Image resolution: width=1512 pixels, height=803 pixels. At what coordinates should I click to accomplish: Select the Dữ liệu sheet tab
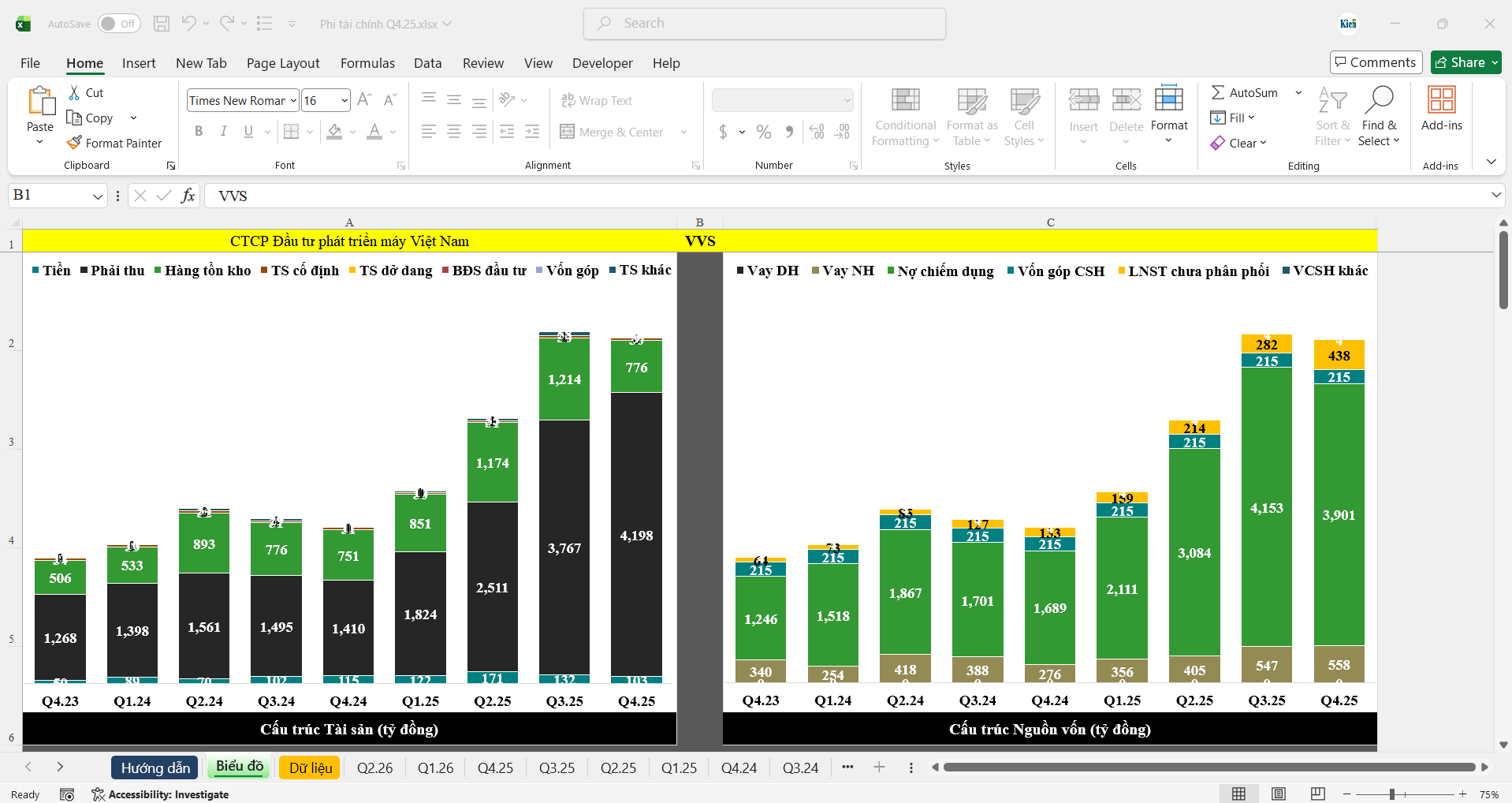[311, 768]
